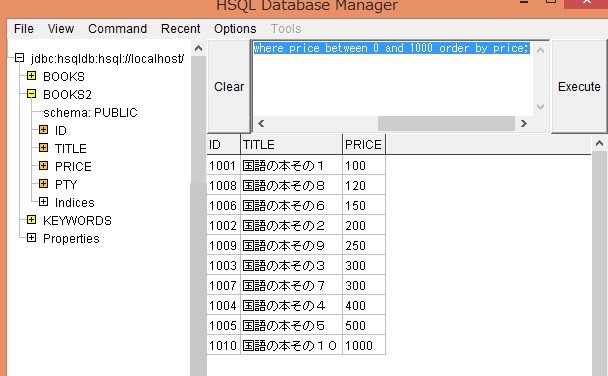608x376 pixels.
Task: Expand the KEYWORDS table node
Action: 31,220
